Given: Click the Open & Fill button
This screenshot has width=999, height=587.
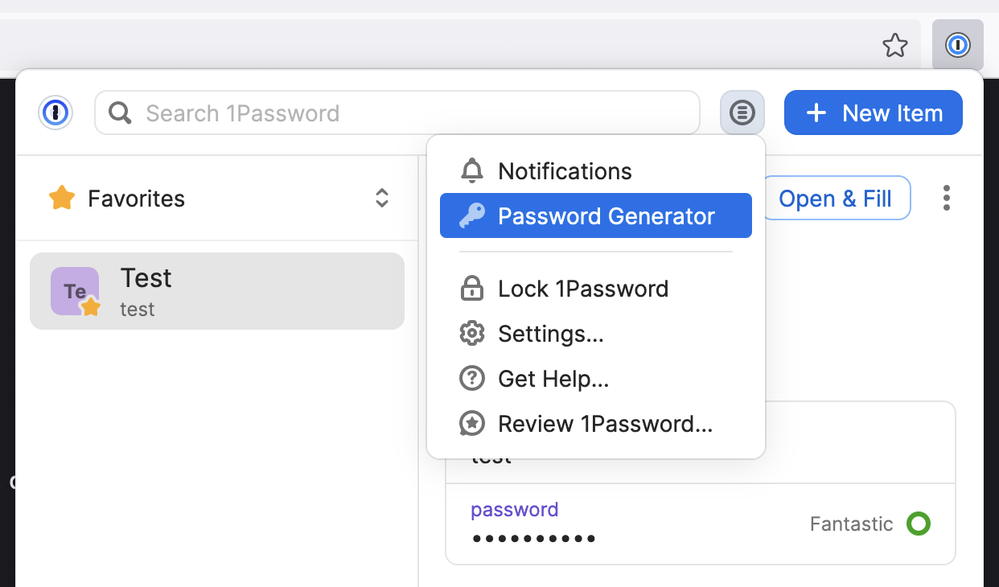Looking at the screenshot, I should pyautogui.click(x=835, y=198).
